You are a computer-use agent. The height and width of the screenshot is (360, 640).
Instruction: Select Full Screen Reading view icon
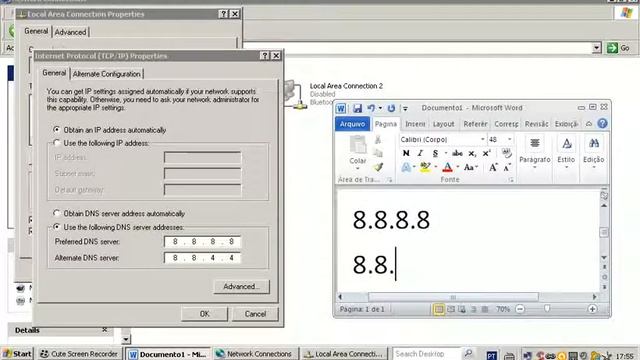[451, 309]
